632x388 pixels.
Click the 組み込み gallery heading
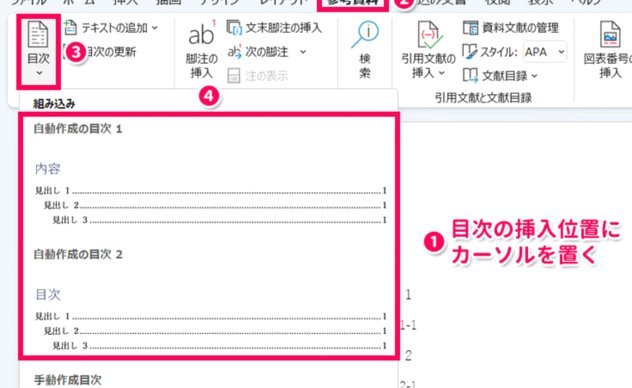pyautogui.click(x=54, y=104)
